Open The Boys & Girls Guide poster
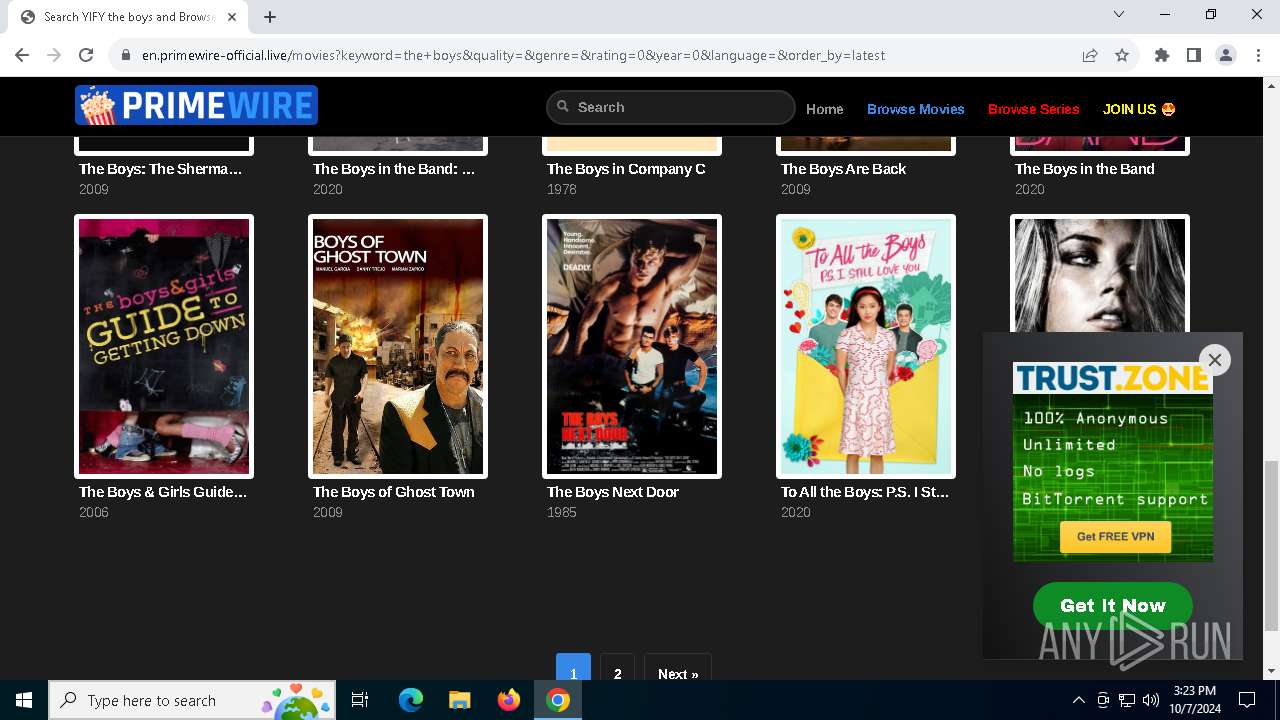The image size is (1280, 720). [x=164, y=346]
